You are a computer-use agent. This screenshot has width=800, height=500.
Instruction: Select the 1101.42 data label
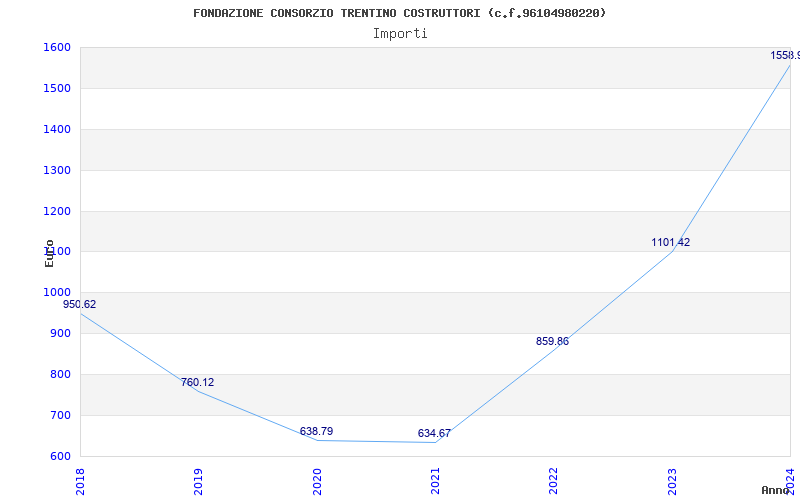pyautogui.click(x=670, y=243)
